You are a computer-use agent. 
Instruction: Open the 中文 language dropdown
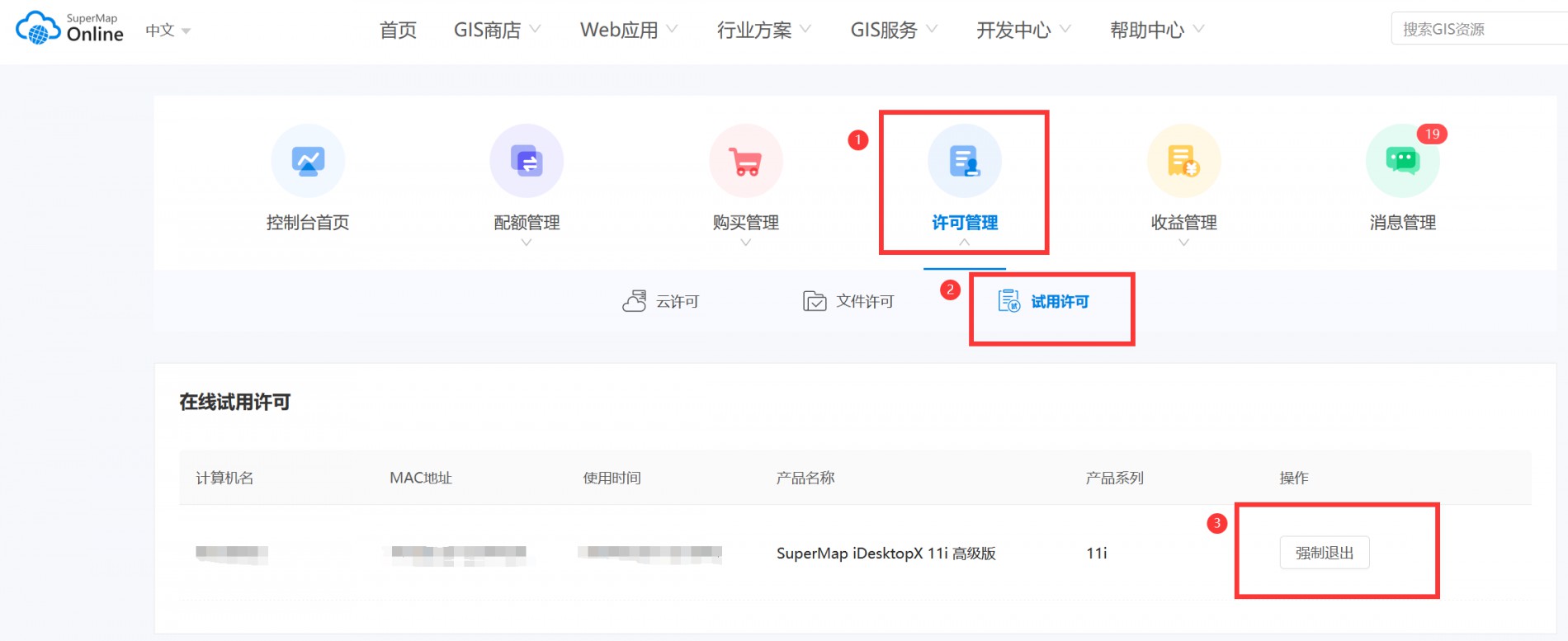pos(168,31)
